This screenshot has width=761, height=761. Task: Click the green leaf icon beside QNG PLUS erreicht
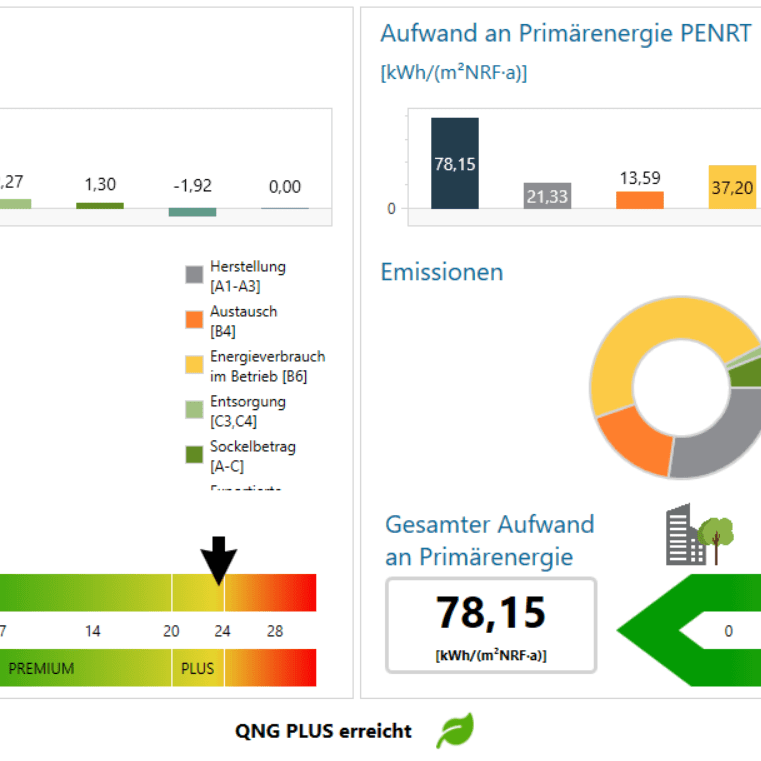tap(454, 731)
